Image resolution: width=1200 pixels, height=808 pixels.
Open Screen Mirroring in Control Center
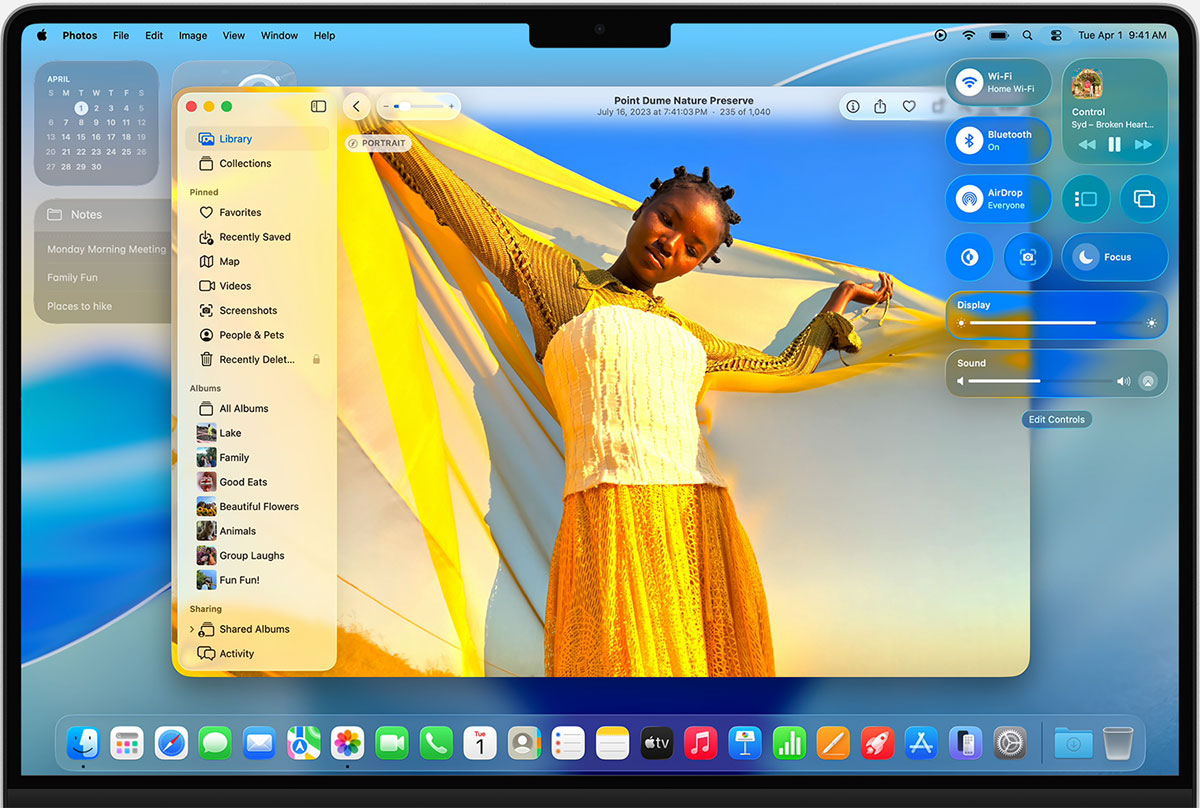(1144, 199)
